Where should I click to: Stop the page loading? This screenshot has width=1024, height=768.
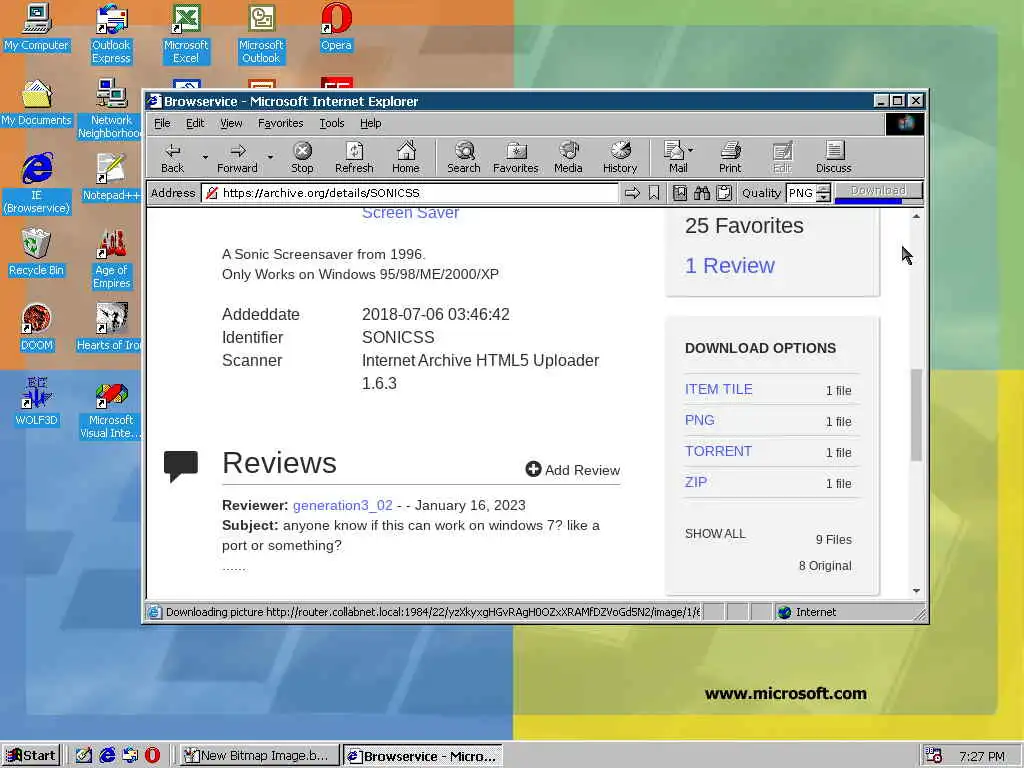[x=302, y=157]
